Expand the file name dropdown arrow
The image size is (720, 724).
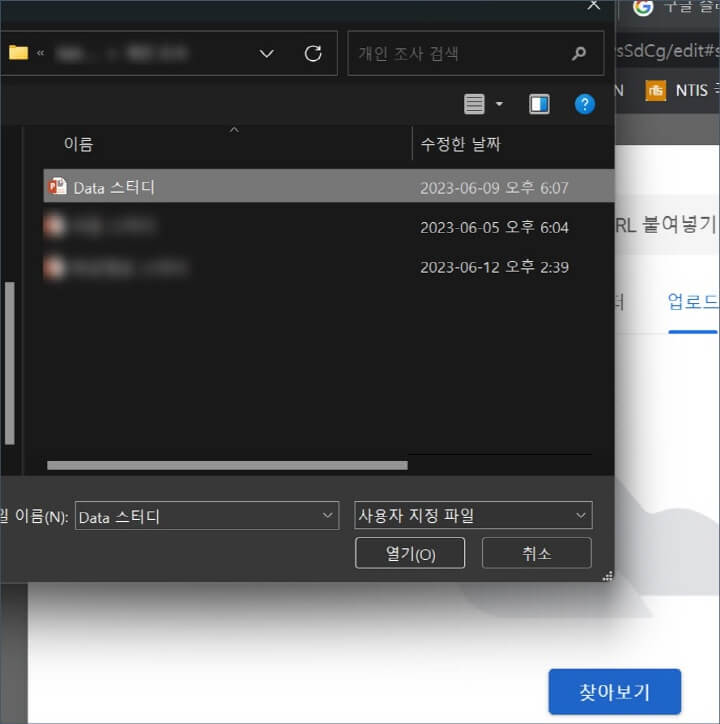click(x=327, y=515)
